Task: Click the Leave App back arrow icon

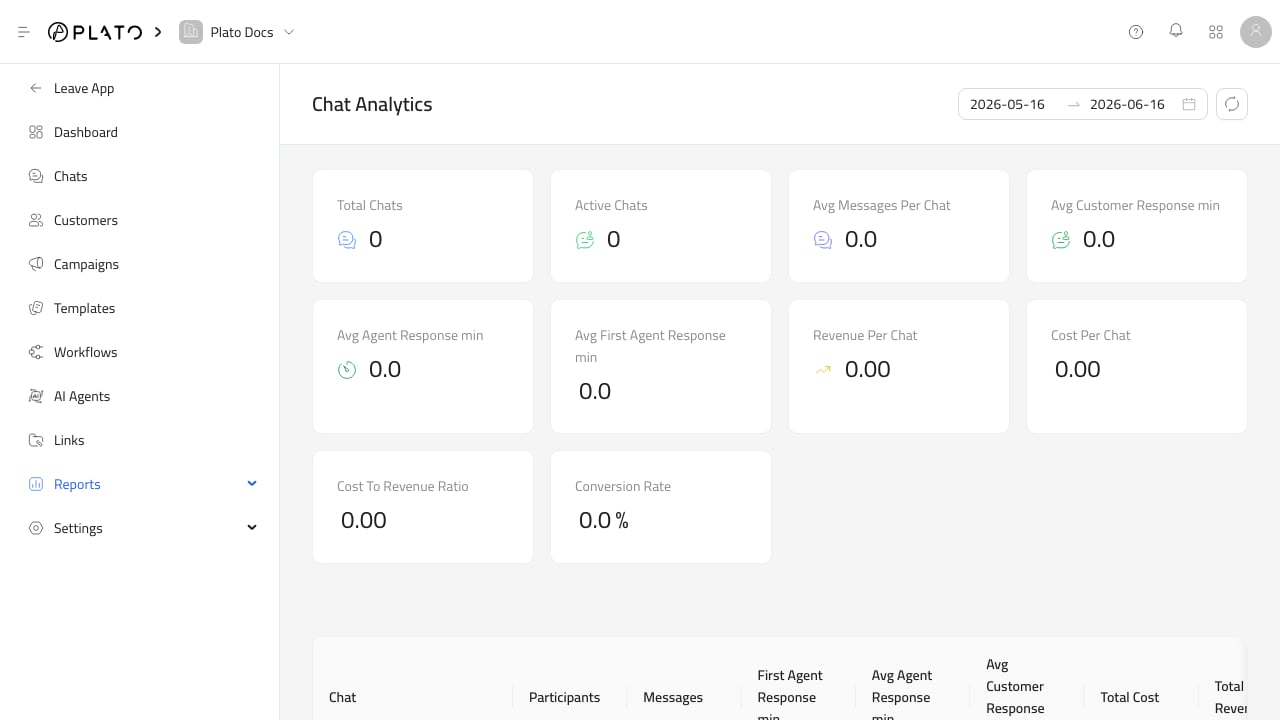Action: coord(36,88)
